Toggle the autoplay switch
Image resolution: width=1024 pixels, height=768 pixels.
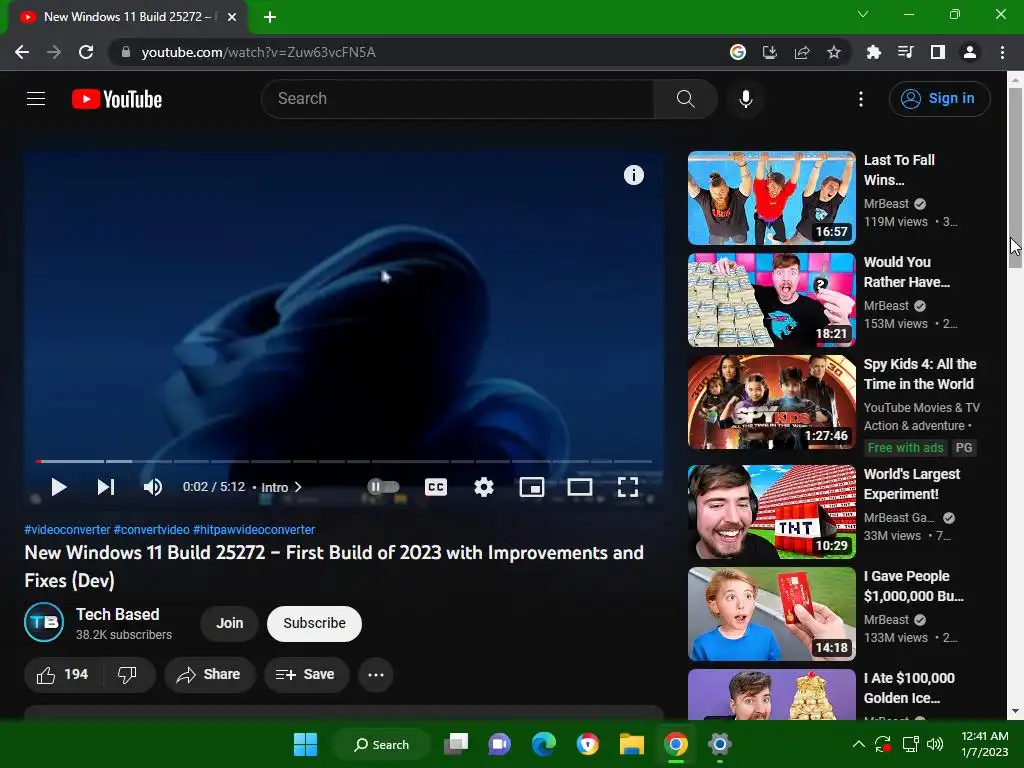pos(383,487)
